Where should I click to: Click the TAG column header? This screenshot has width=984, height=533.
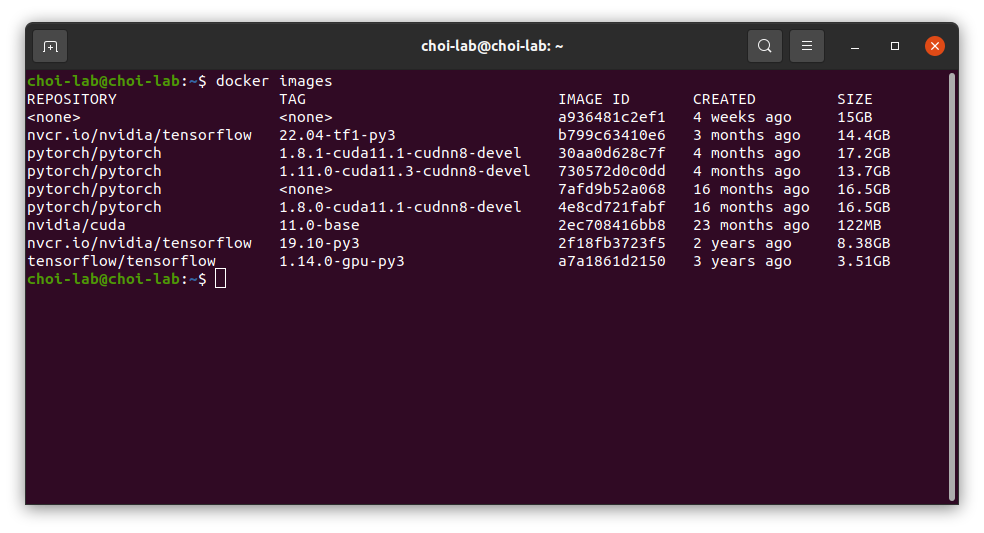click(x=292, y=99)
